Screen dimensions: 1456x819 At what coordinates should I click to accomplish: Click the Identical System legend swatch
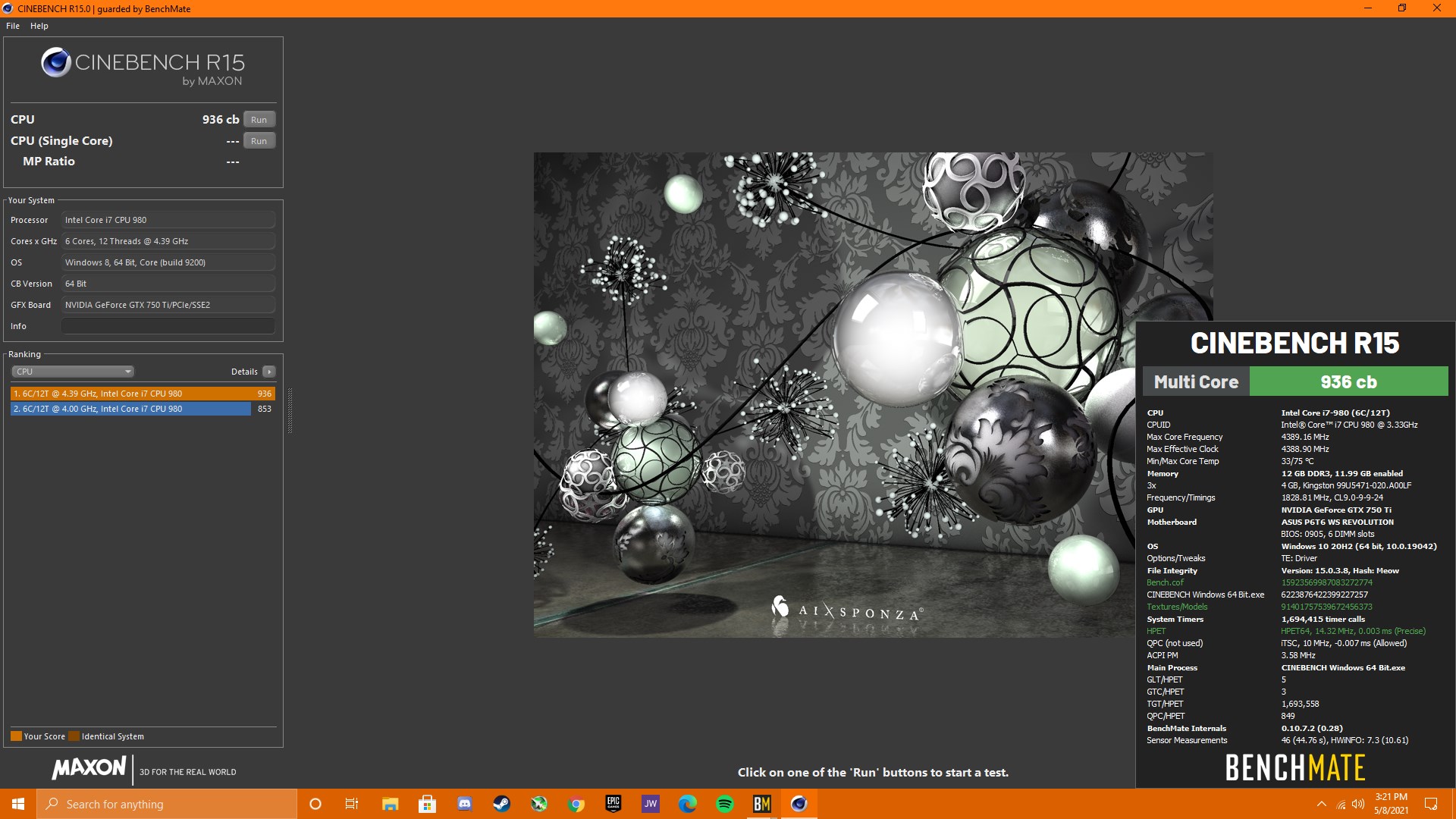[74, 736]
